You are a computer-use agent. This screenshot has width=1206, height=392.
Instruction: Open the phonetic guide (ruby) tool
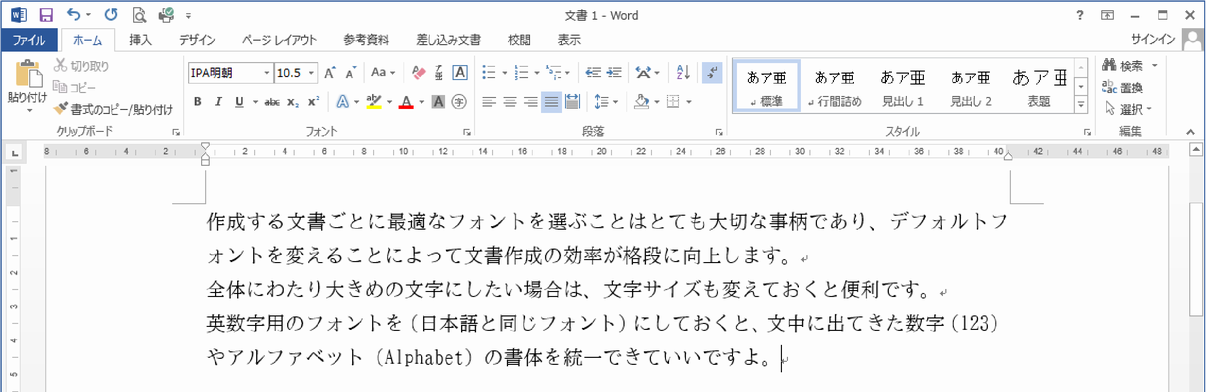coord(439,73)
